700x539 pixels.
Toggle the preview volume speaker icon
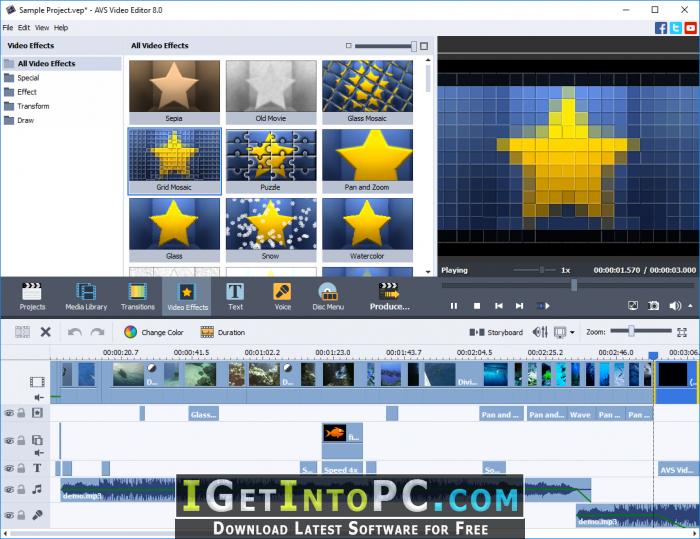click(x=675, y=306)
